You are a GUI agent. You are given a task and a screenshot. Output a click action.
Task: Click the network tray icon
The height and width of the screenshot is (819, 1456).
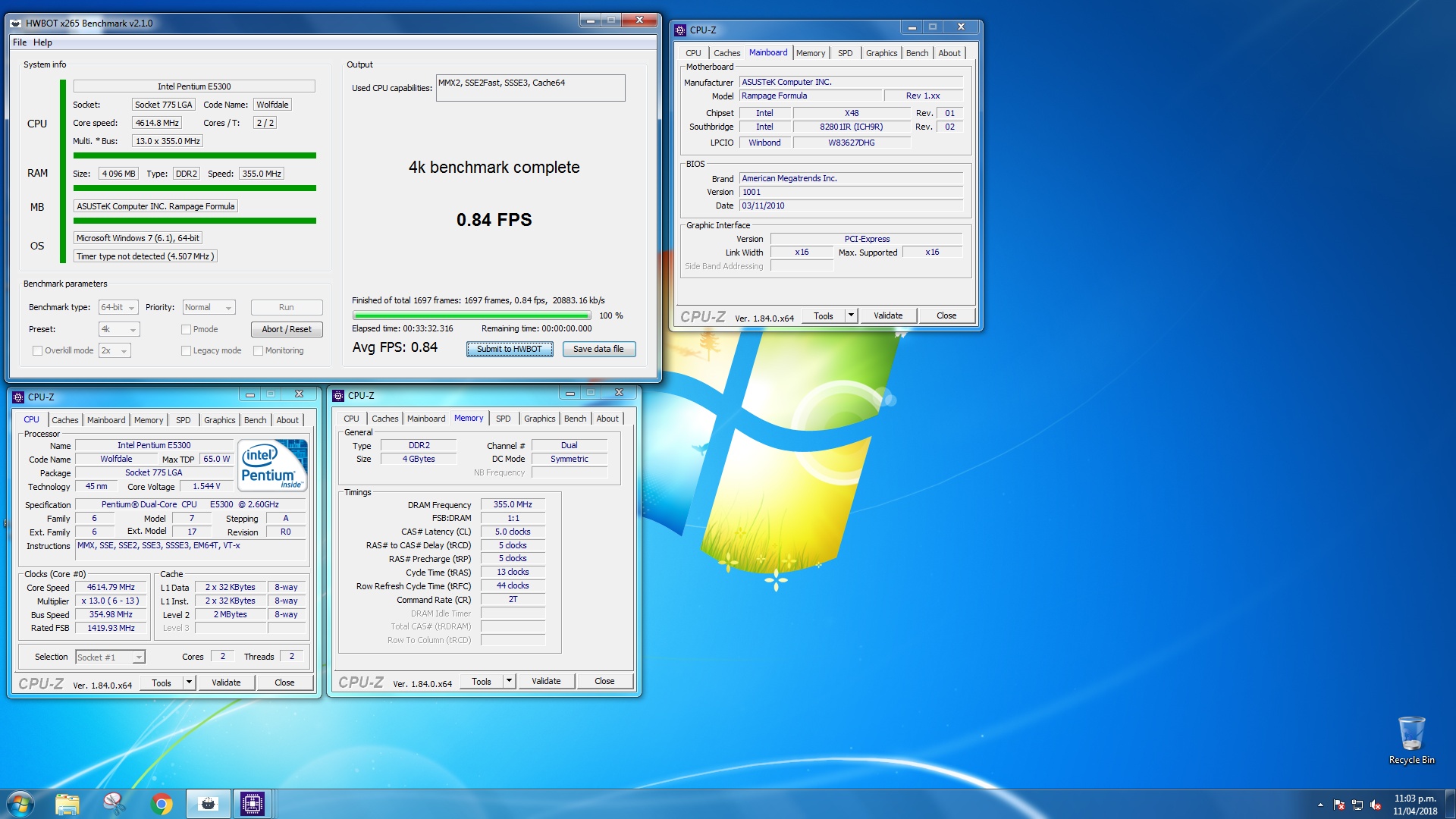click(x=1357, y=805)
